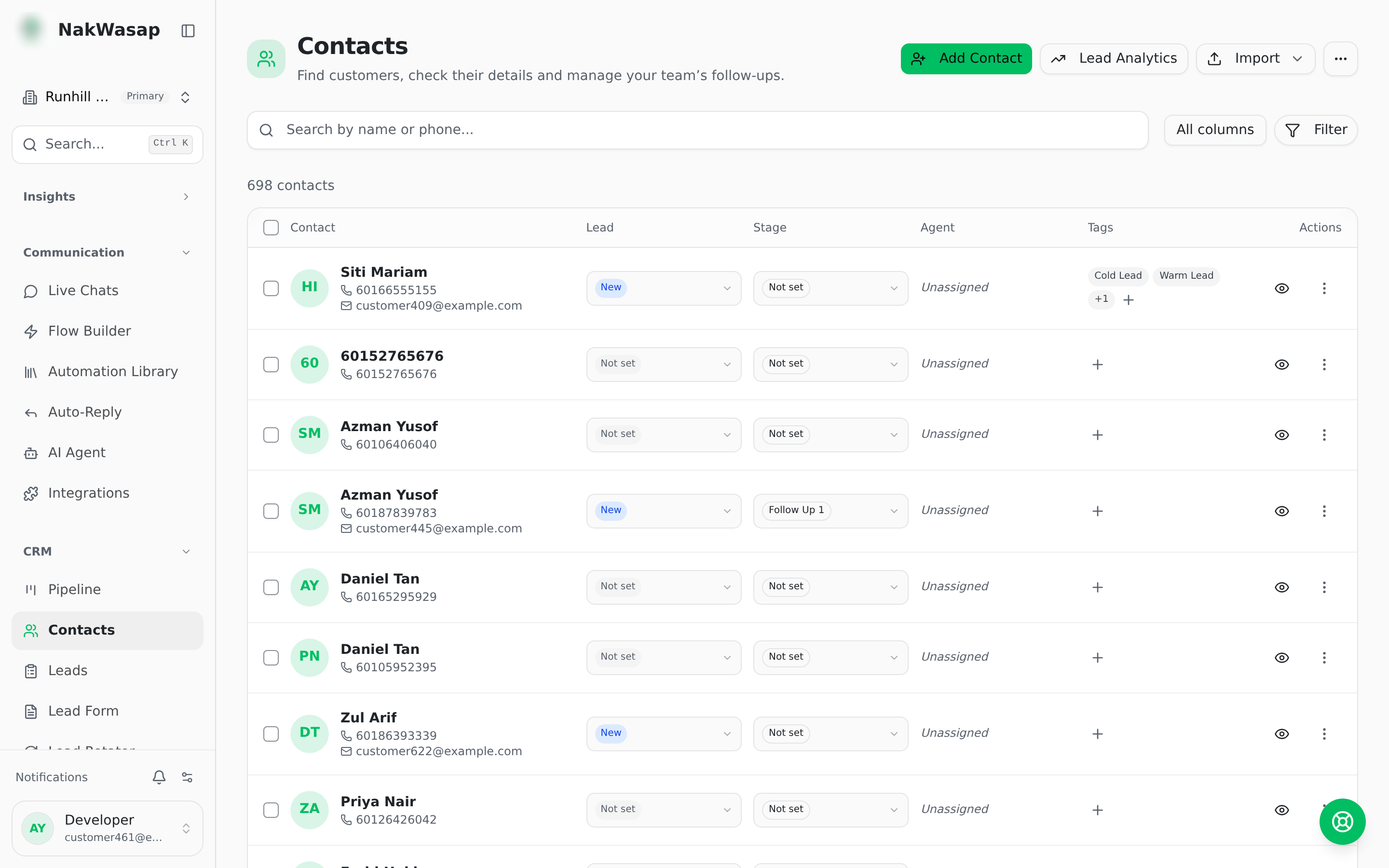Check the checkbox for 60165295929 Daniel Tan
1389x868 pixels.
tap(271, 587)
